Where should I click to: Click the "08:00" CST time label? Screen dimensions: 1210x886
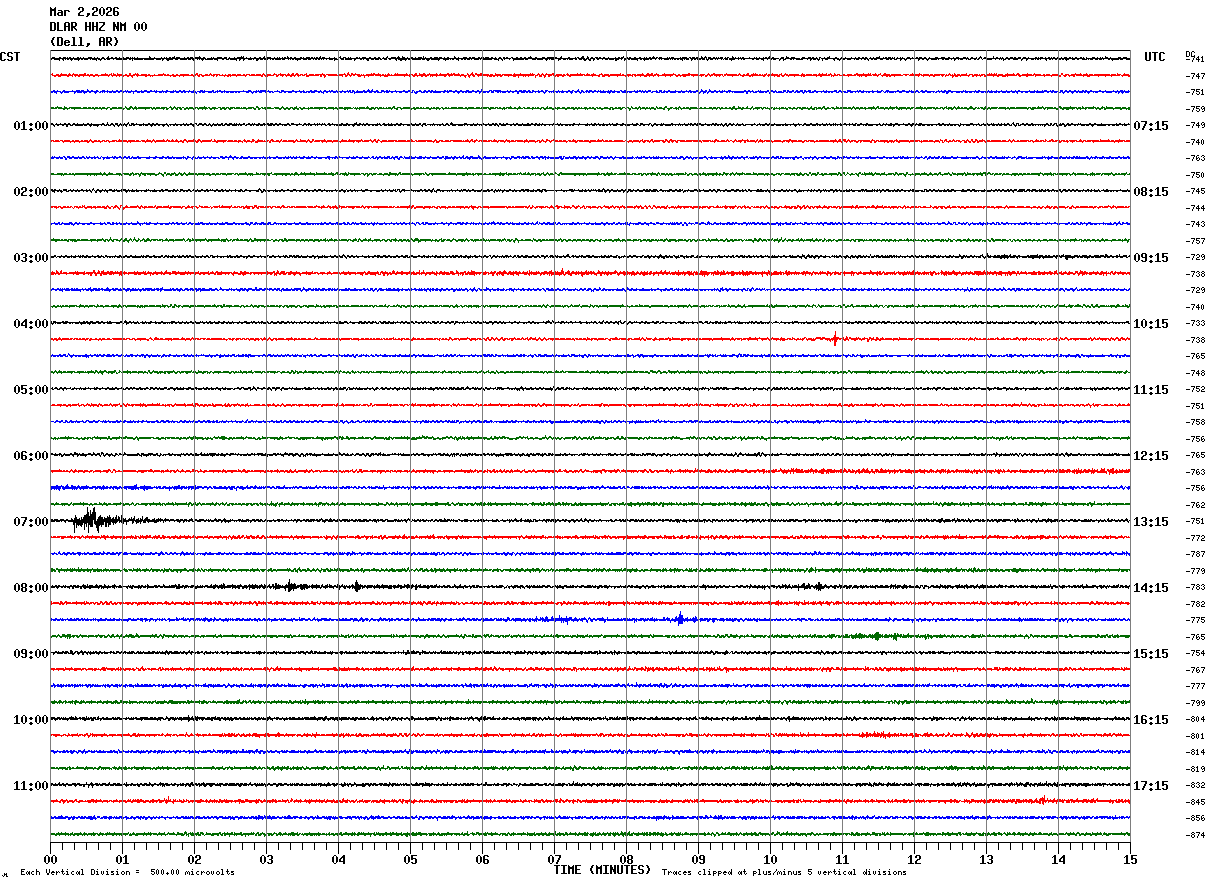[31, 588]
